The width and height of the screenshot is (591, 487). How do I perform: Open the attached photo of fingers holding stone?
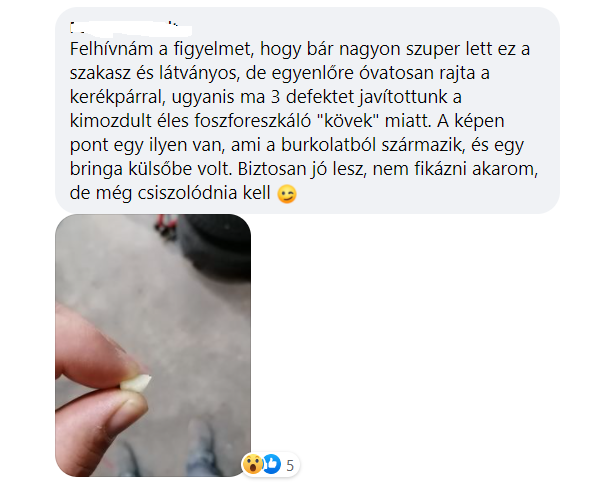[x=153, y=345]
